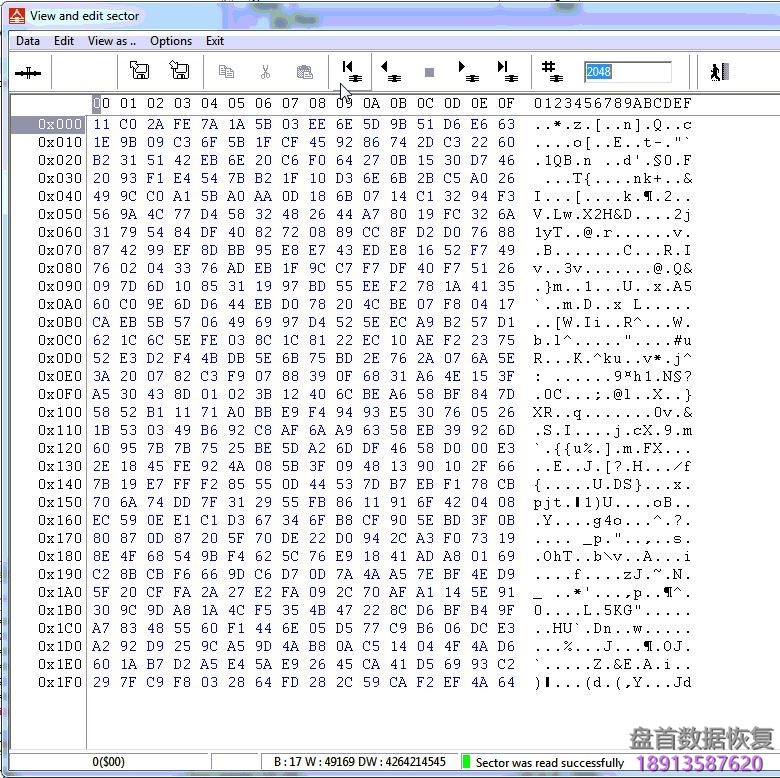Click the Copy icon in the toolbar
Screen dimensions: 780x778
[x=226, y=72]
